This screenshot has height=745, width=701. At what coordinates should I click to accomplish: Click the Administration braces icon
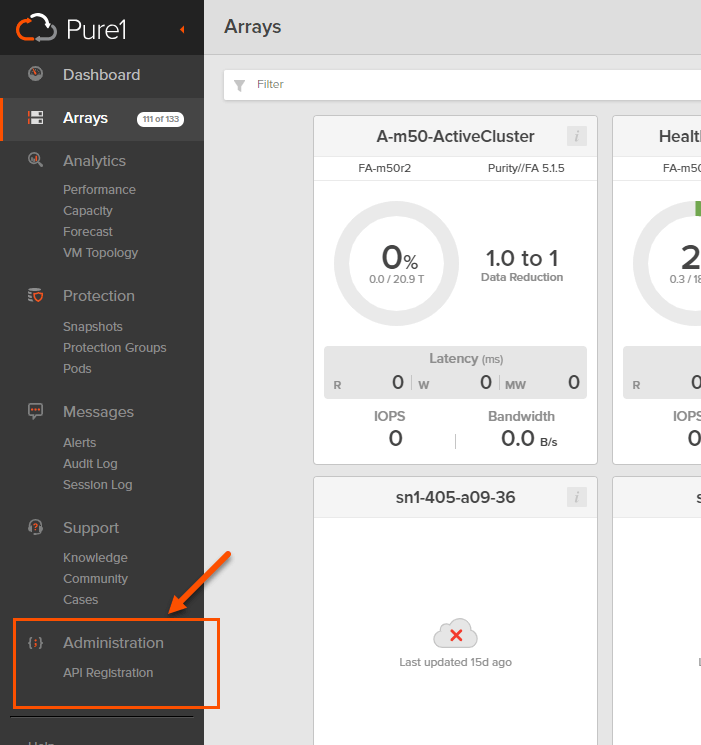35,643
